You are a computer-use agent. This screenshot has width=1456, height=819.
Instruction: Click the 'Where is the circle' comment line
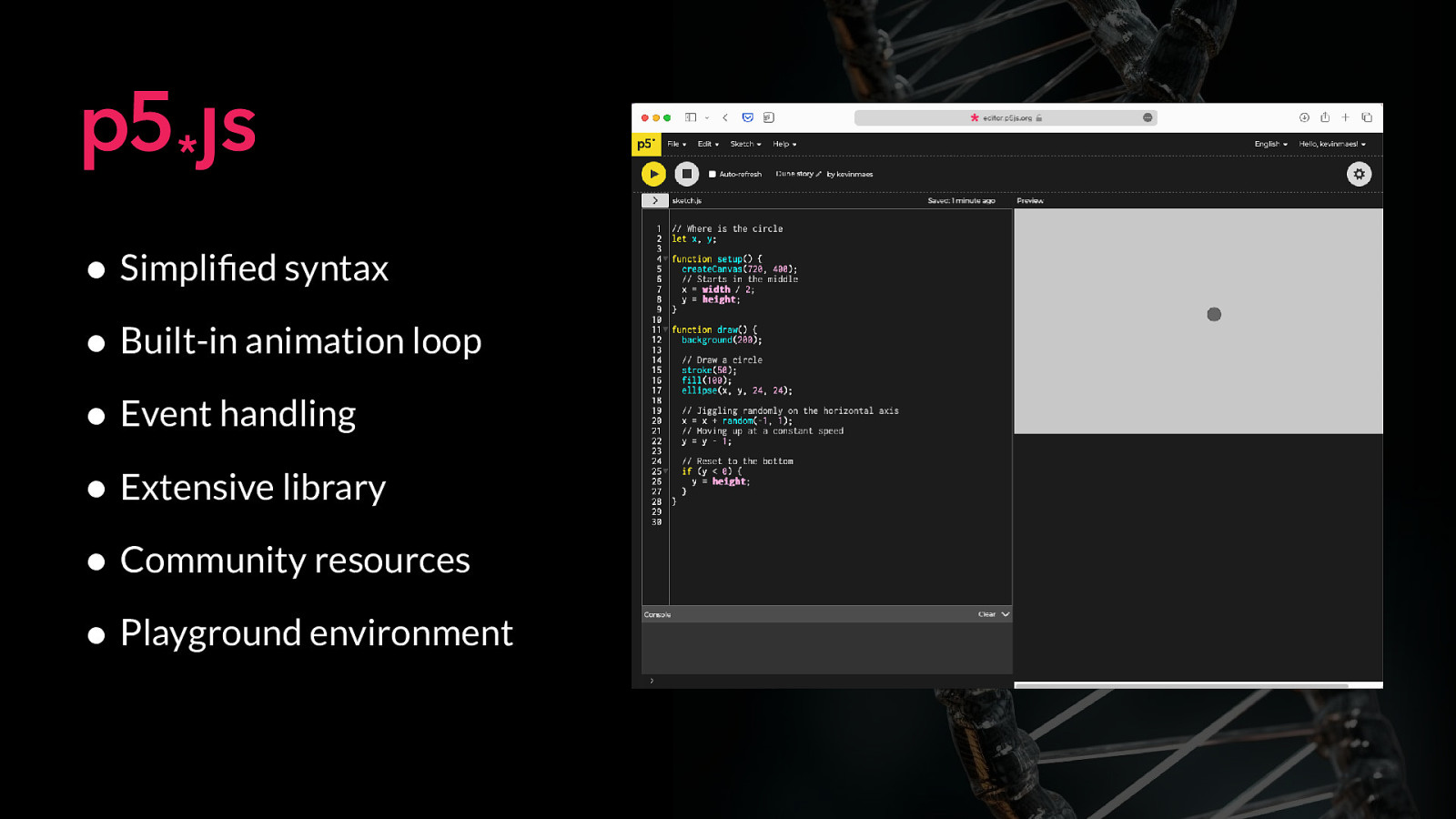[x=727, y=228]
